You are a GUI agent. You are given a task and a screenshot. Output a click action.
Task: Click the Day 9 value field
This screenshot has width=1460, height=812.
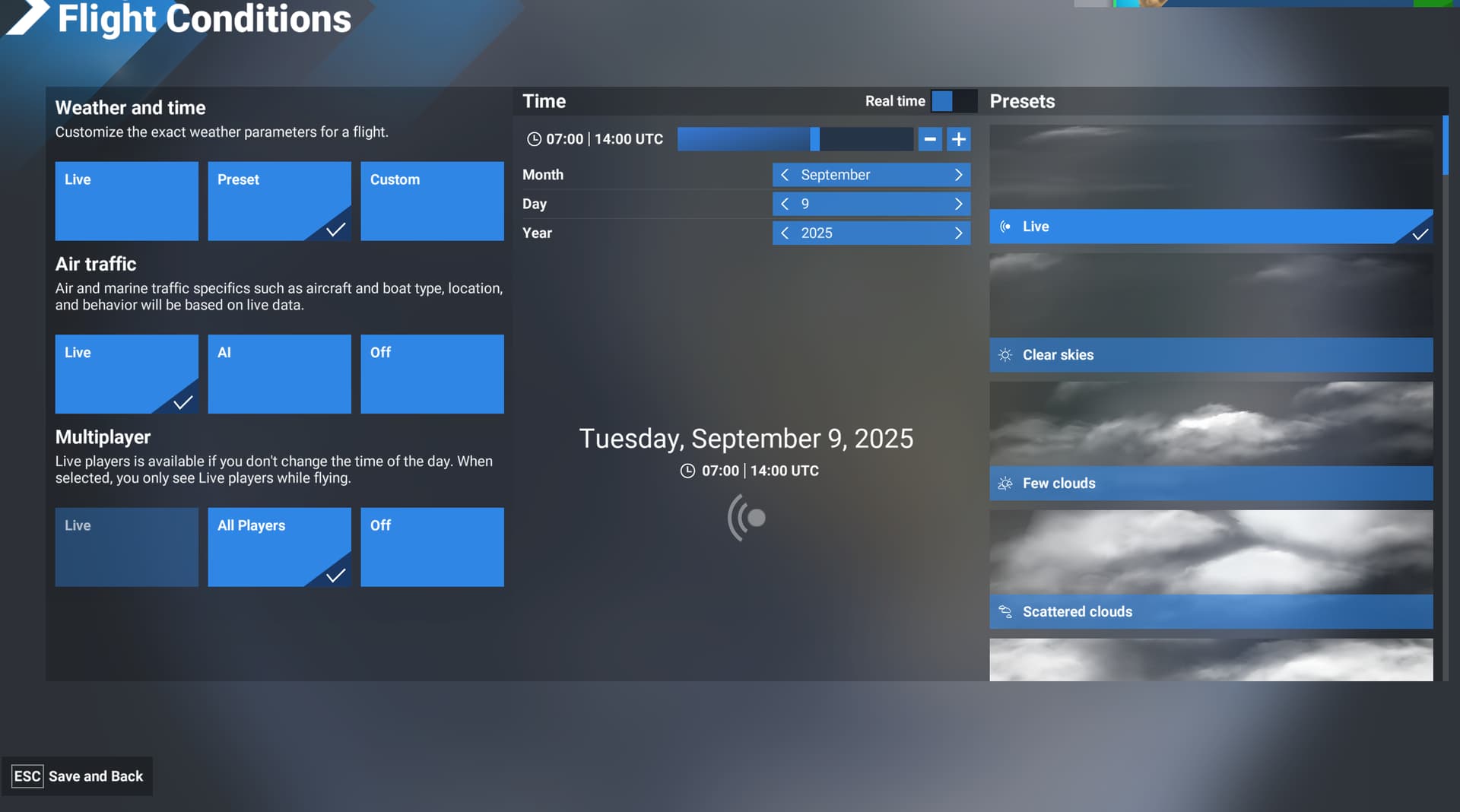(x=871, y=204)
